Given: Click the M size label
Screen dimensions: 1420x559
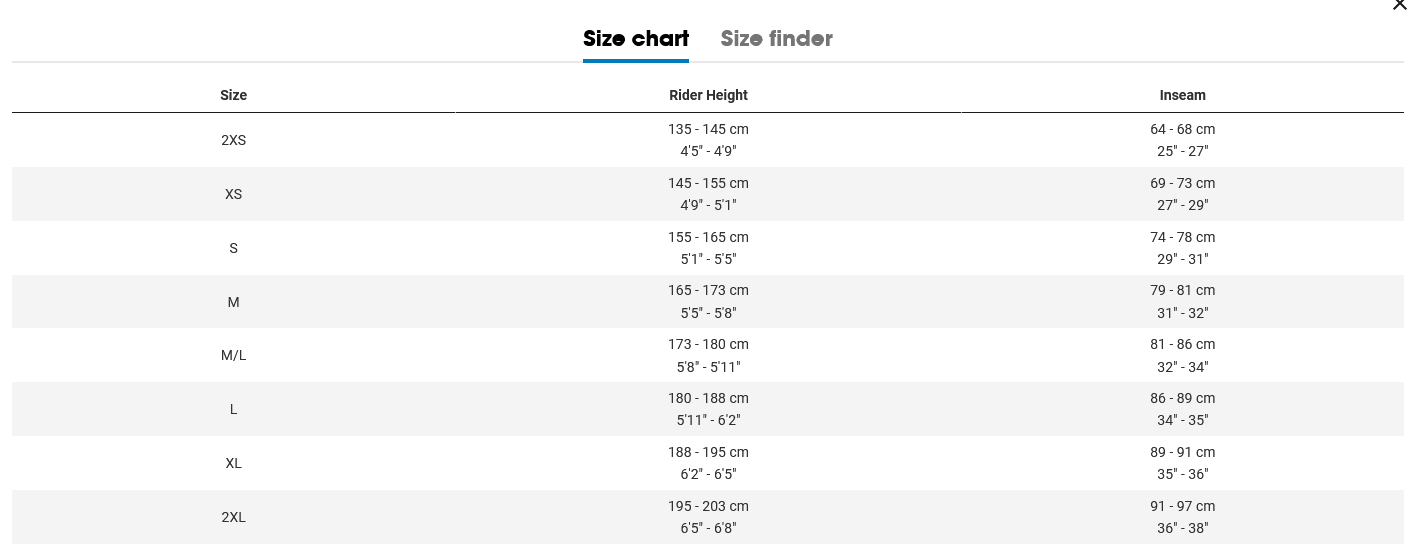Looking at the screenshot, I should (x=233, y=302).
